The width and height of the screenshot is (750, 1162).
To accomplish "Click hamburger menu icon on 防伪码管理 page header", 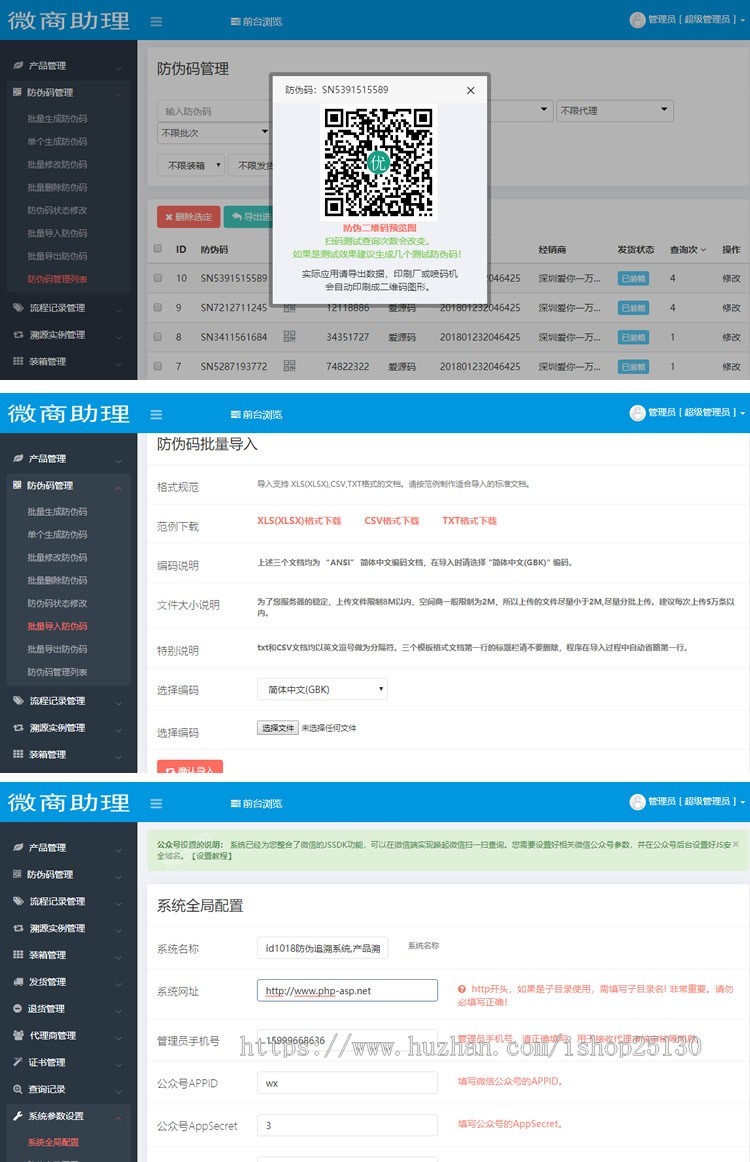I will tap(156, 21).
